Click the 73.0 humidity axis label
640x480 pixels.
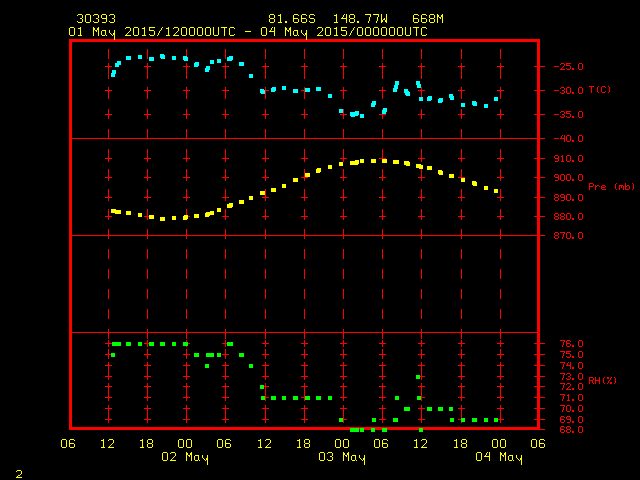[x=571, y=376]
